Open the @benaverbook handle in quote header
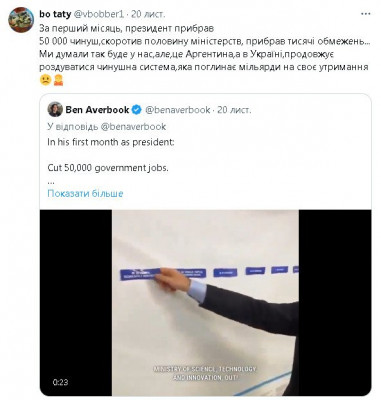The height and width of the screenshot is (400, 381). click(177, 110)
